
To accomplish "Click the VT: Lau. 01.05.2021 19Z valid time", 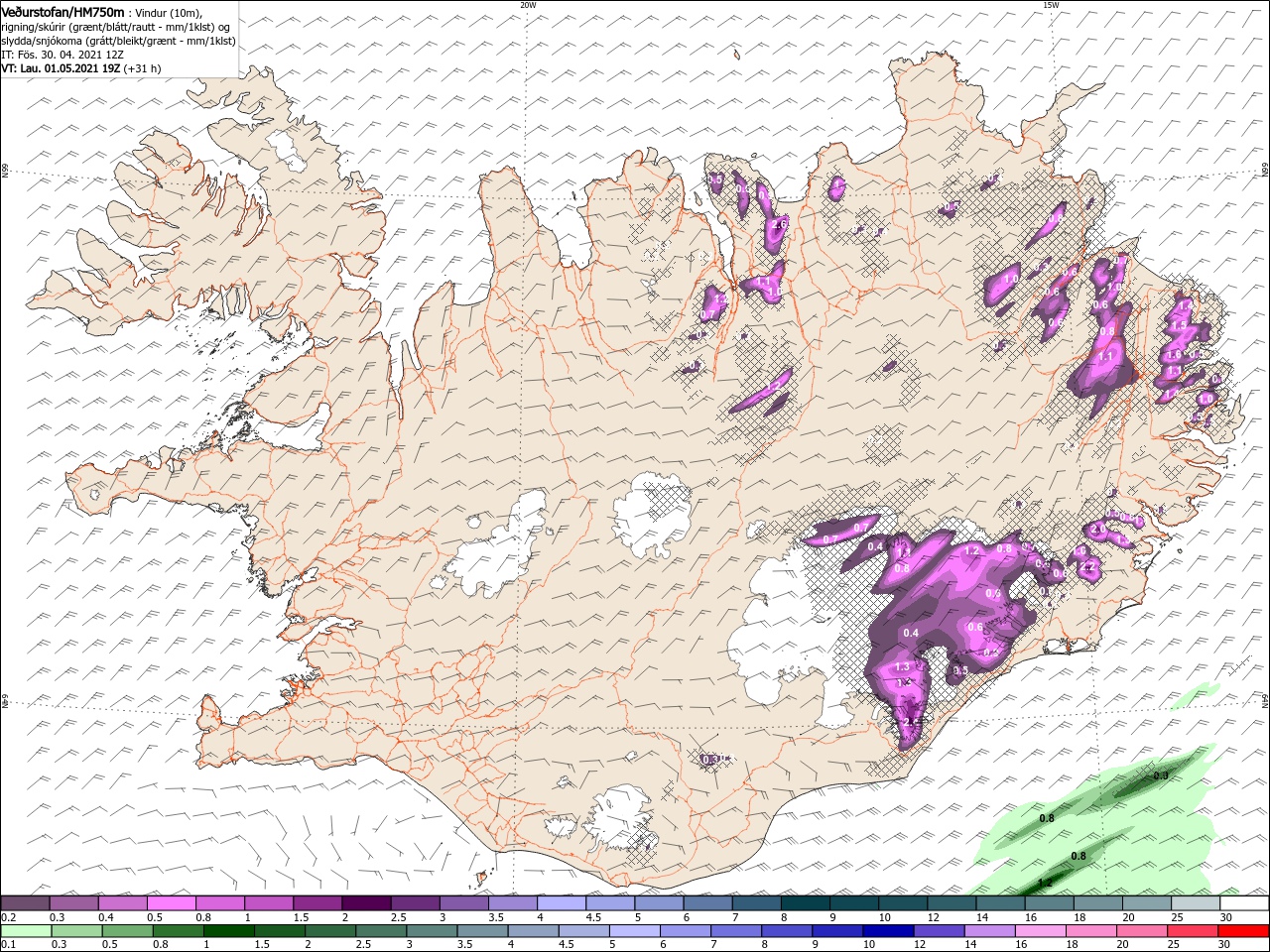I will click(x=61, y=69).
